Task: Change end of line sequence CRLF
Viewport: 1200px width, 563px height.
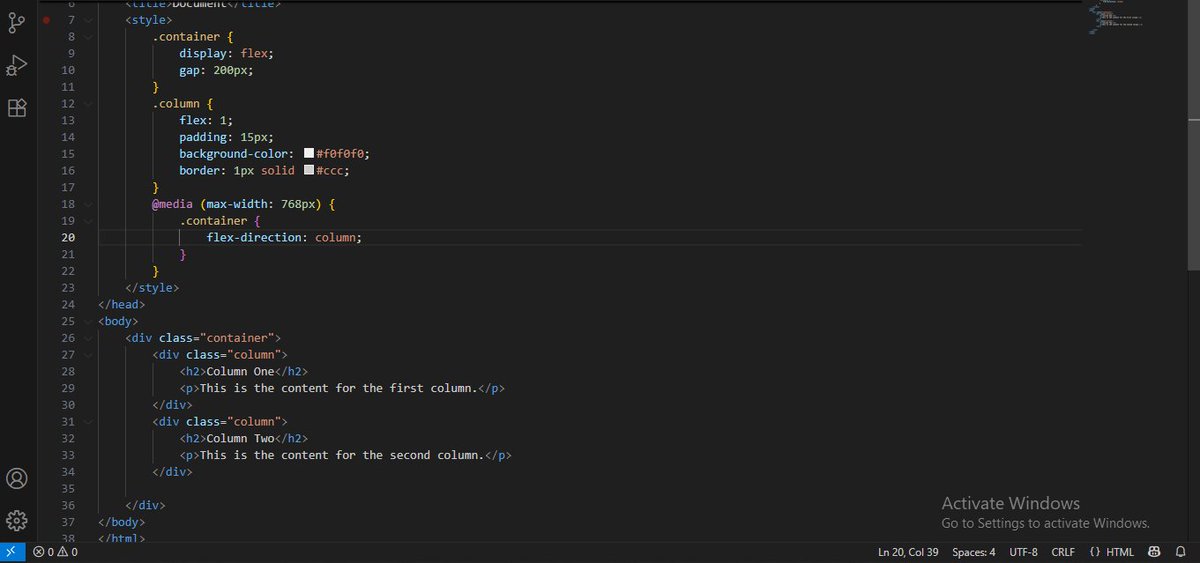Action: click(x=1063, y=552)
